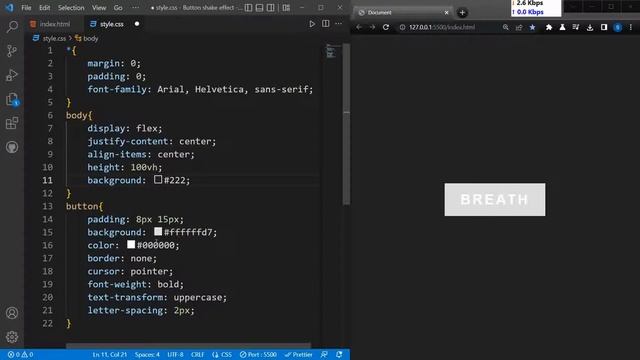
Task: Open the Source Control view
Action: pyautogui.click(x=12, y=51)
